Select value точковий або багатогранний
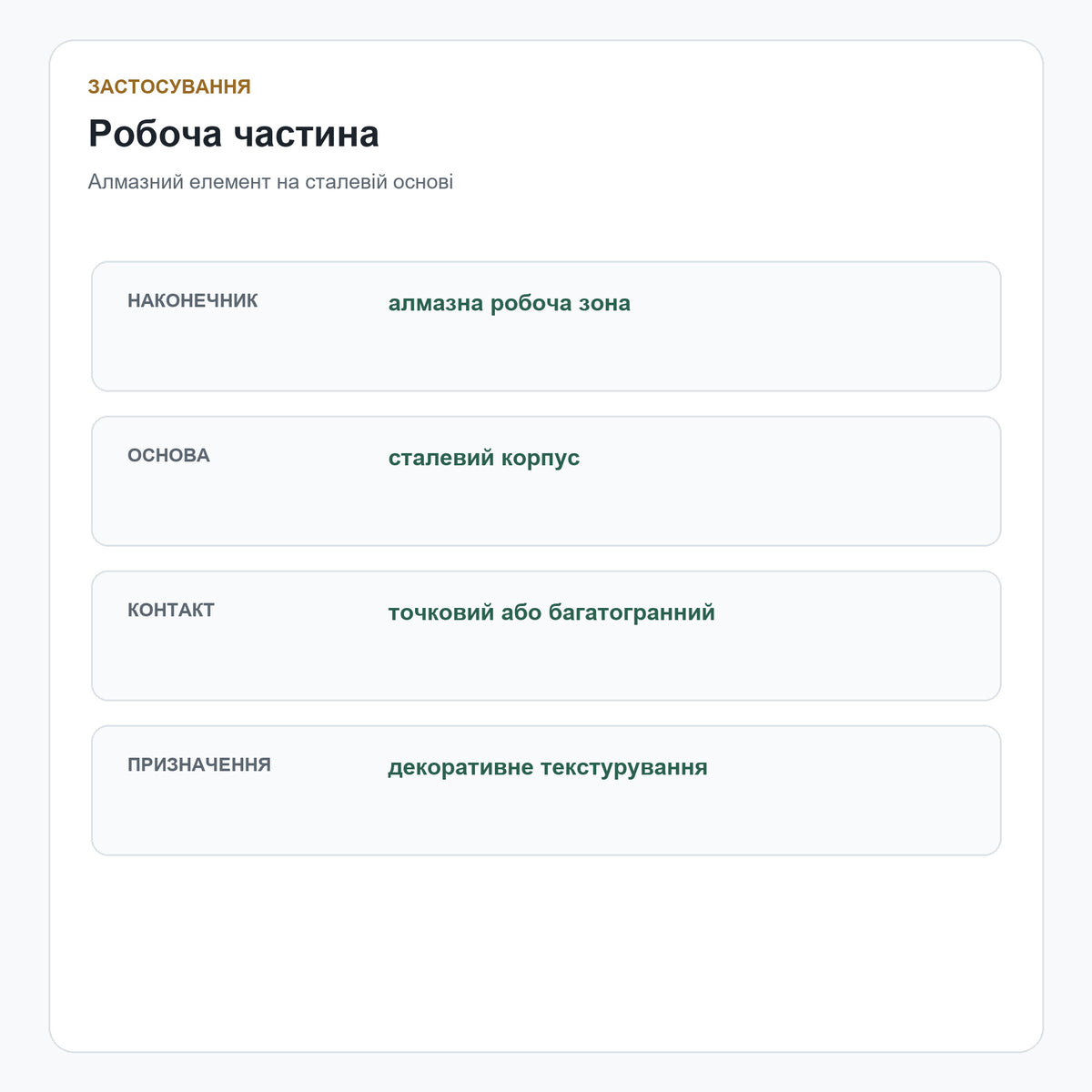1092x1092 pixels. [551, 612]
